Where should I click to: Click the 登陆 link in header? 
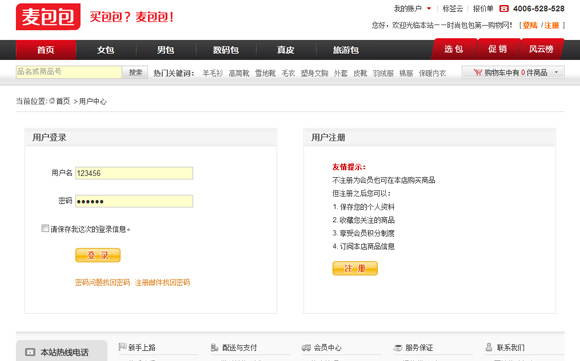pyautogui.click(x=530, y=25)
